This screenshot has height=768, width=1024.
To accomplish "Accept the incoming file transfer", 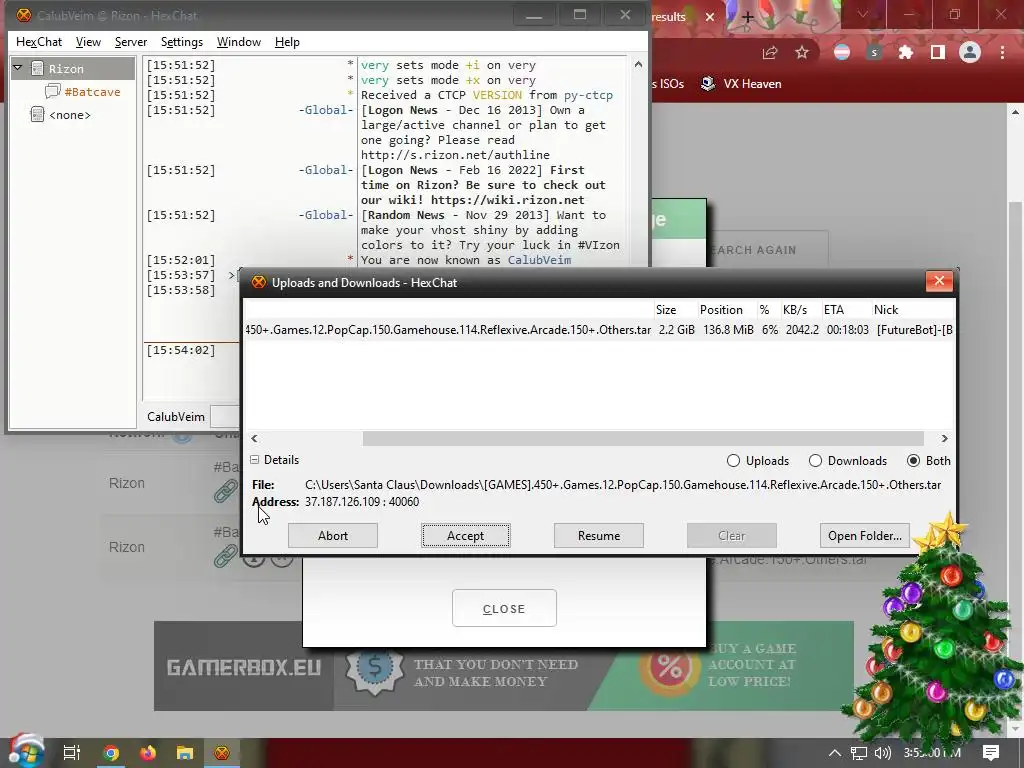I will (x=466, y=536).
